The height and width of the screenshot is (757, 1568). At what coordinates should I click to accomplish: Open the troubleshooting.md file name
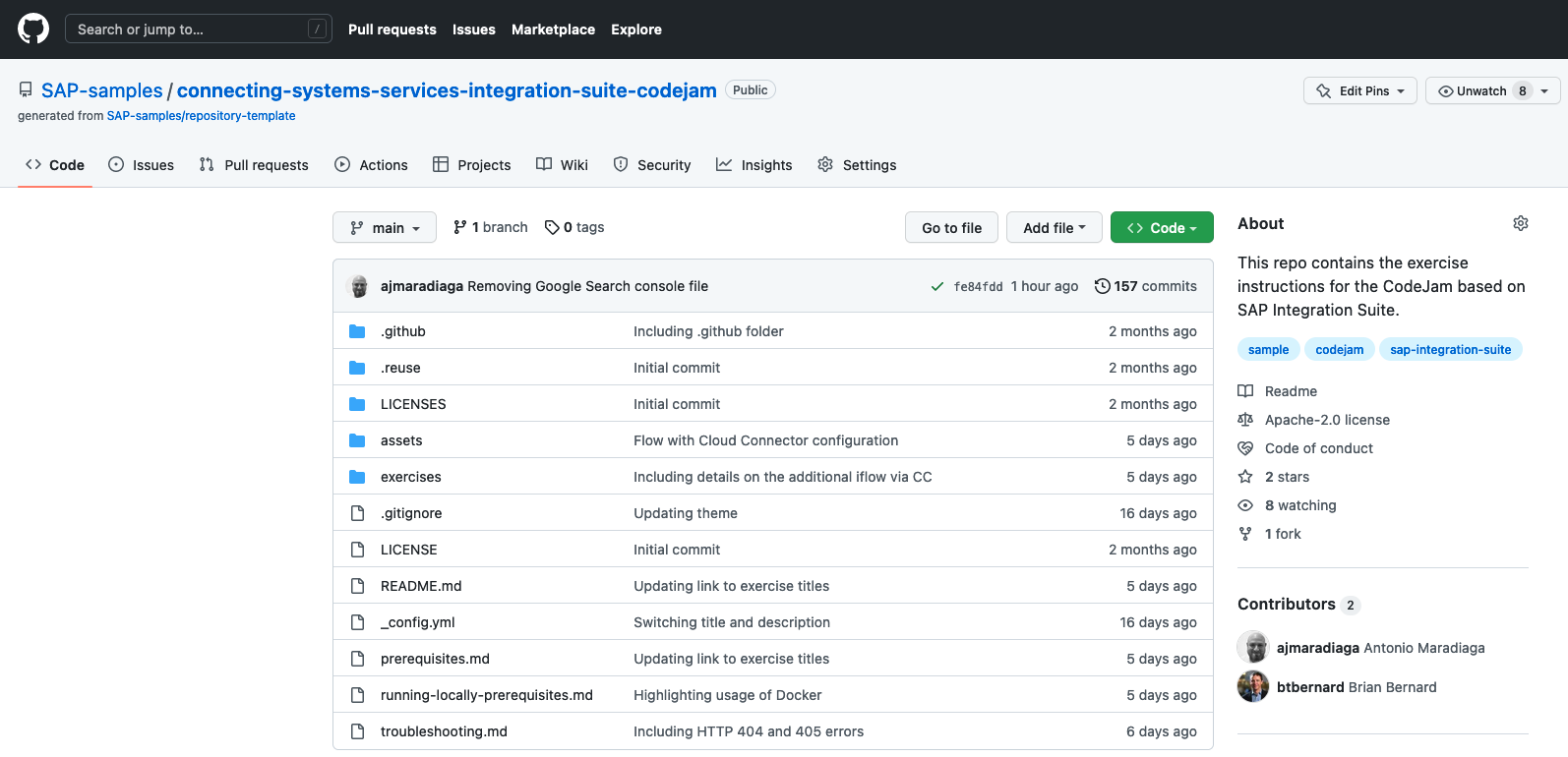[x=444, y=731]
